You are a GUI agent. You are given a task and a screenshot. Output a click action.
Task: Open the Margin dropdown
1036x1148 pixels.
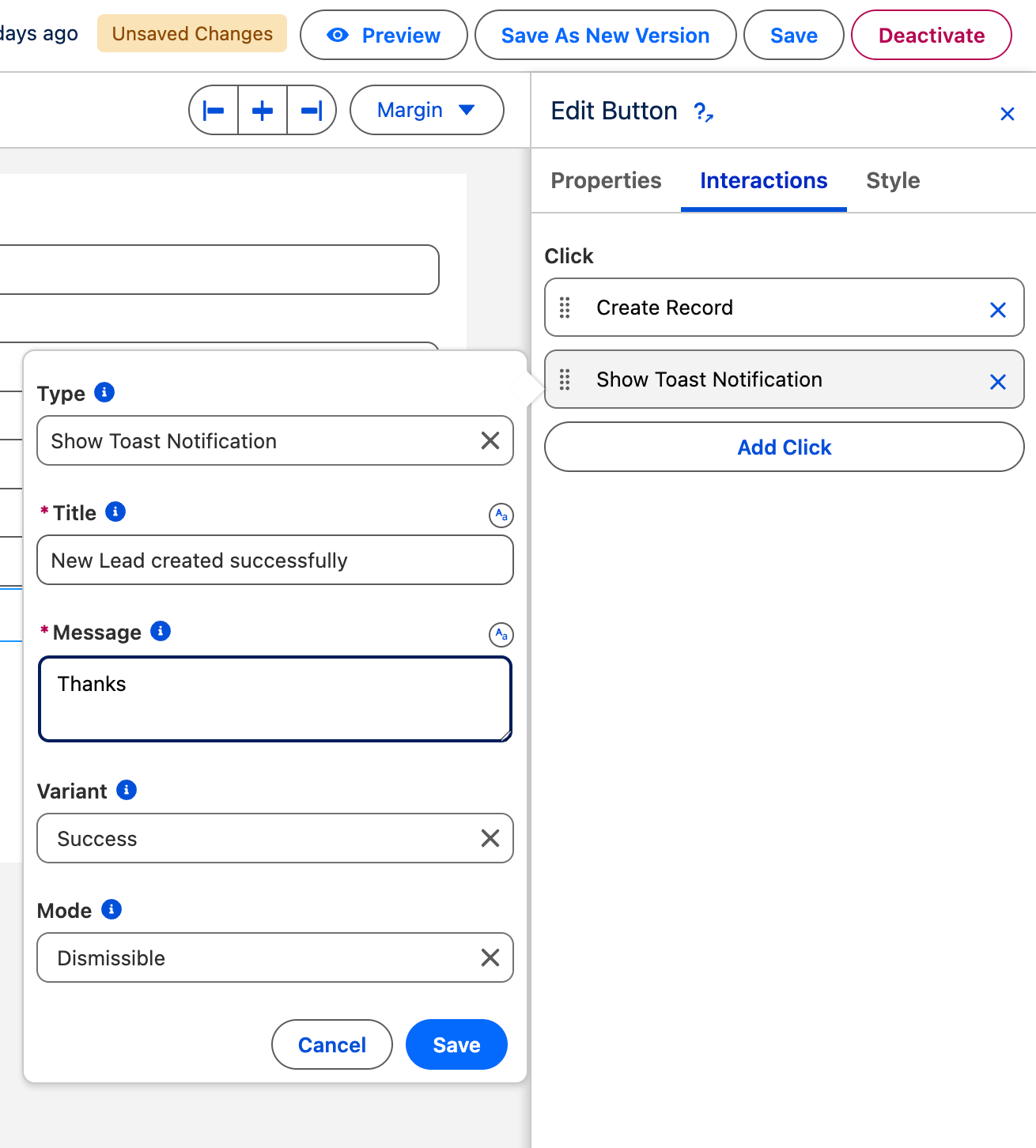[x=426, y=110]
